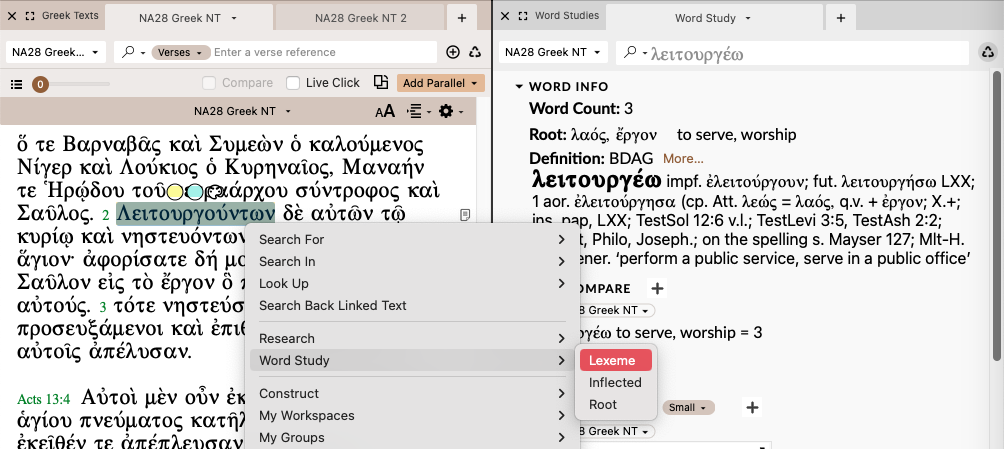Select Lexeme in the Word Study submenu

pyautogui.click(x=615, y=360)
